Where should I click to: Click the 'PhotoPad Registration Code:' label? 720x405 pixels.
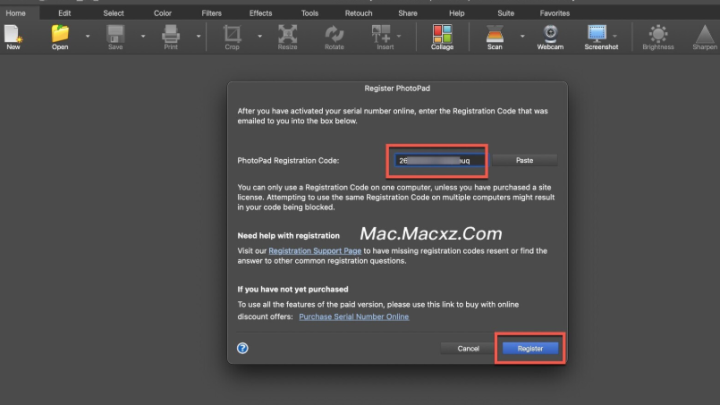pyautogui.click(x=288, y=161)
